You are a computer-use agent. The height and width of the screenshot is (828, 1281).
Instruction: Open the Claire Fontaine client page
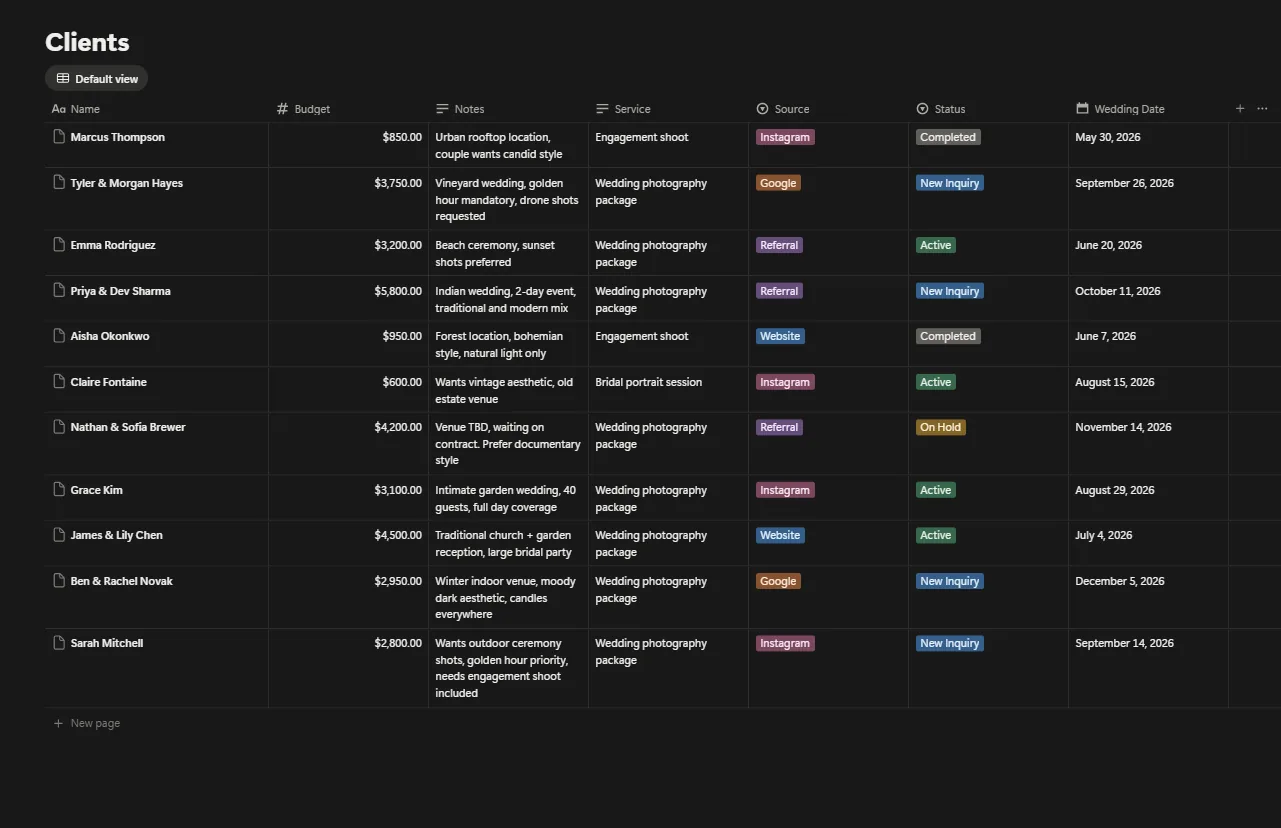pos(108,382)
